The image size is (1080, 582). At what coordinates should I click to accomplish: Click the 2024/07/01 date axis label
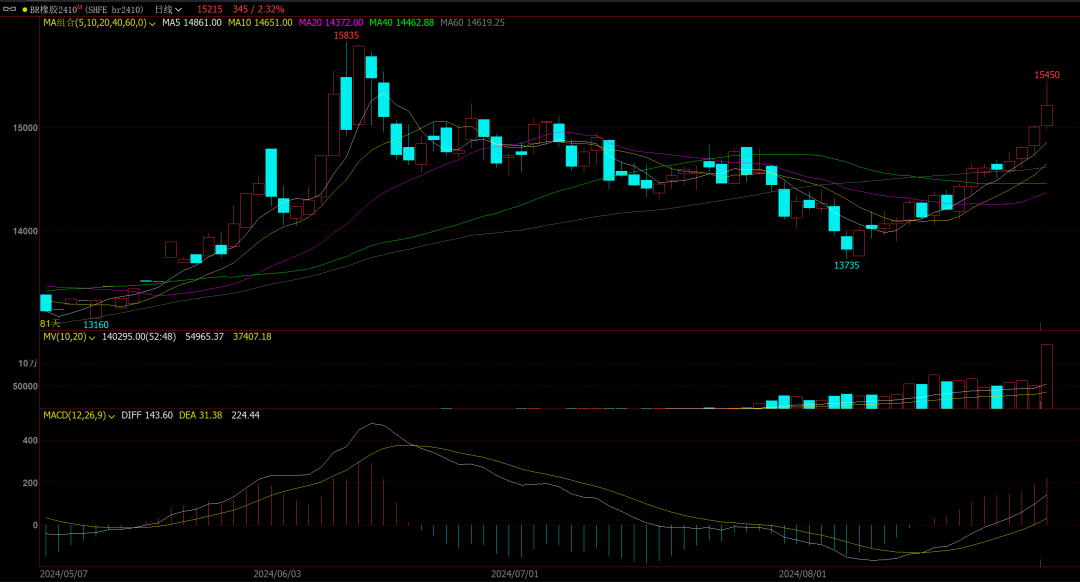click(515, 574)
